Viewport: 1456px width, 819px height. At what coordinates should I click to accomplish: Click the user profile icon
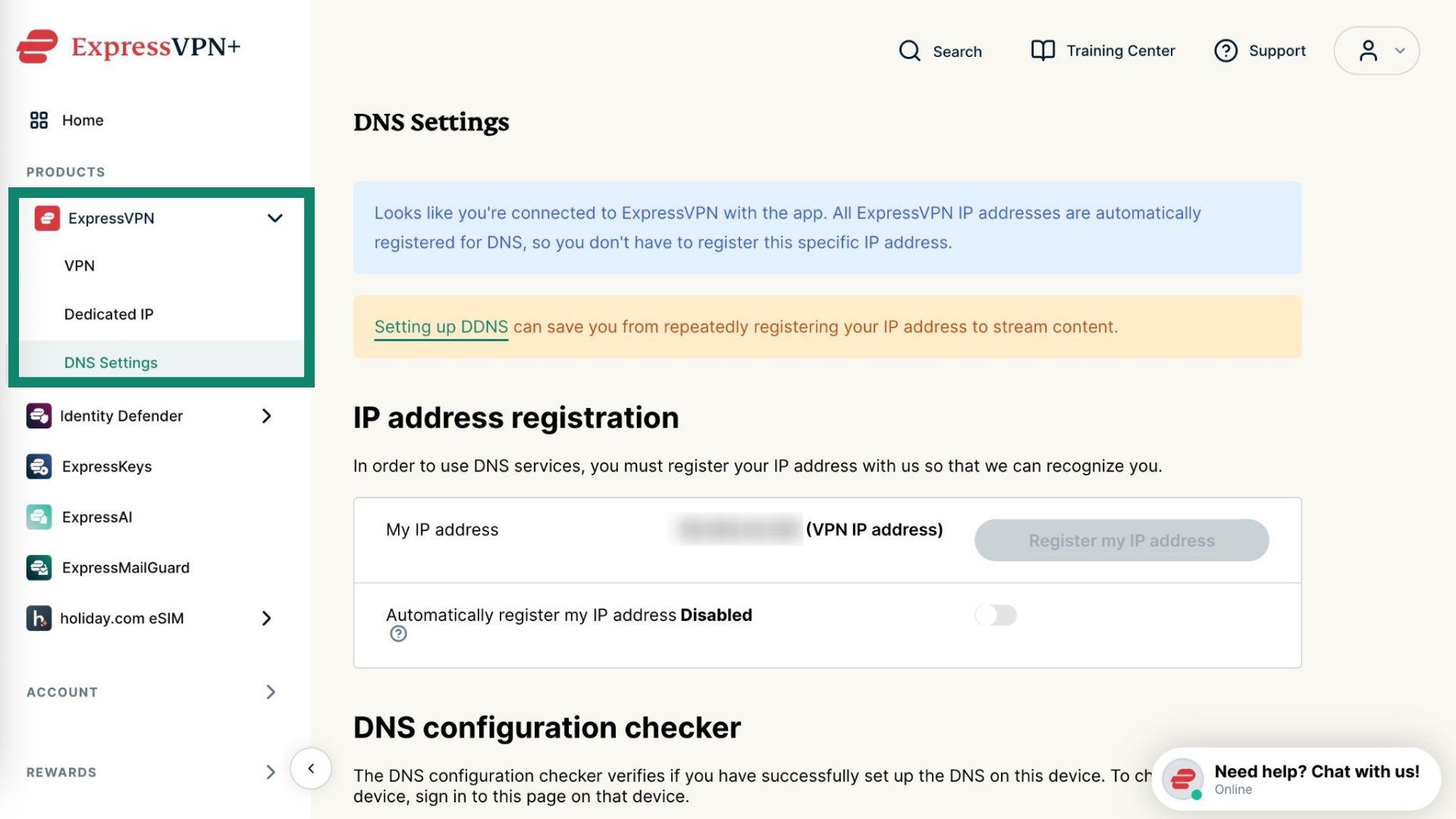(x=1368, y=51)
